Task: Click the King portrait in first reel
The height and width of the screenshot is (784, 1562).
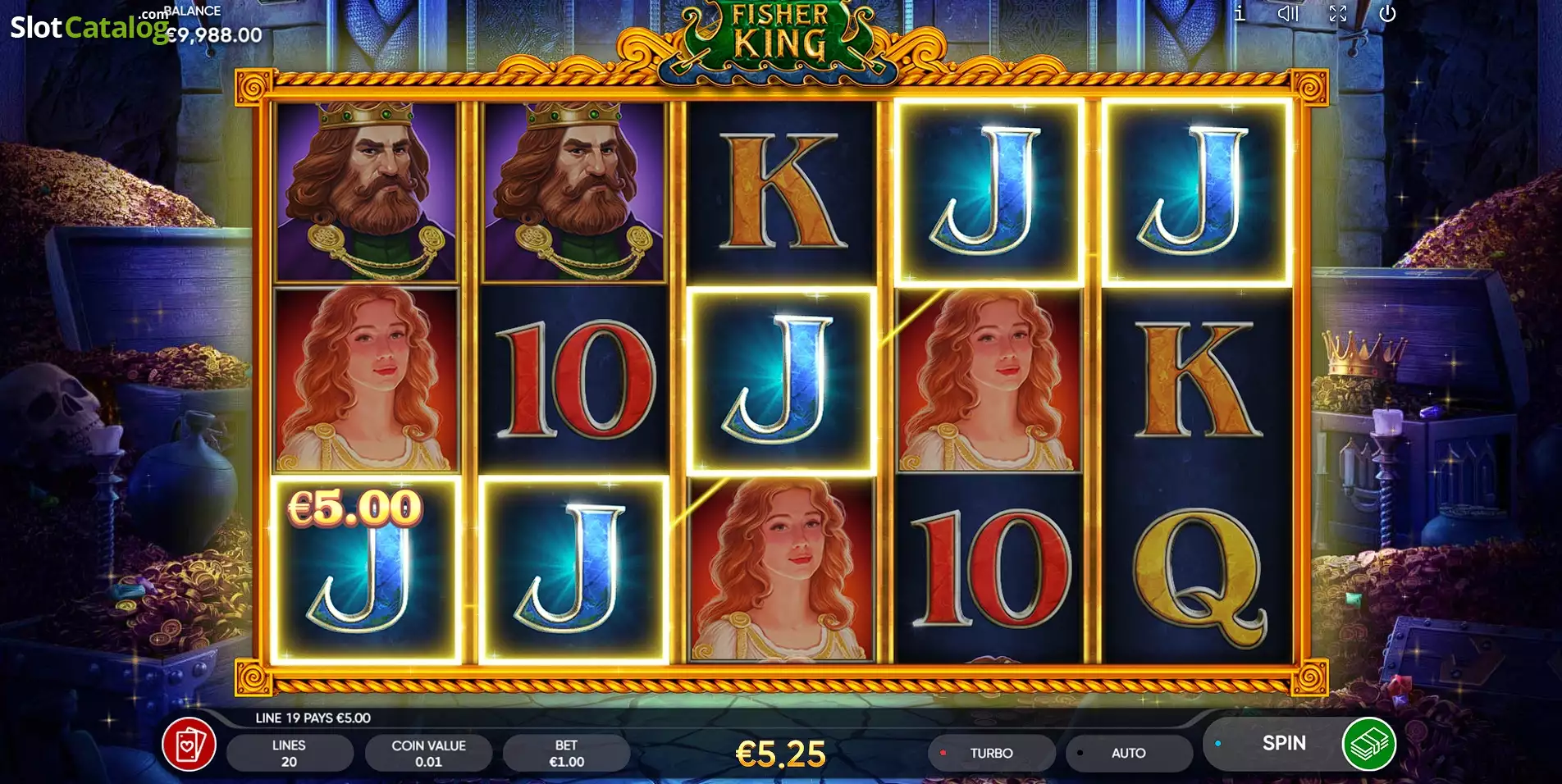Action: click(x=366, y=192)
